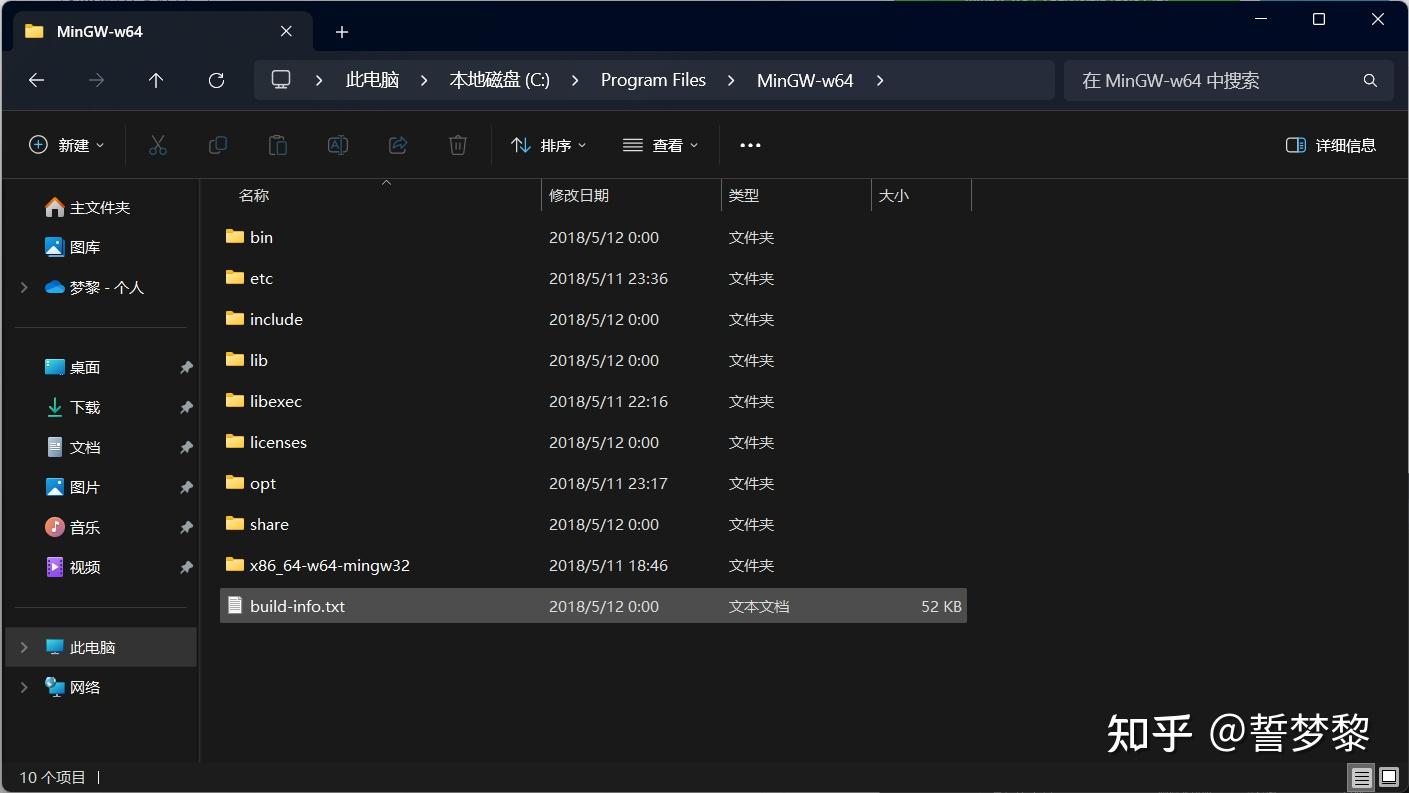Switch to large icons view icon
Viewport: 1409px width, 793px height.
pyautogui.click(x=1389, y=777)
